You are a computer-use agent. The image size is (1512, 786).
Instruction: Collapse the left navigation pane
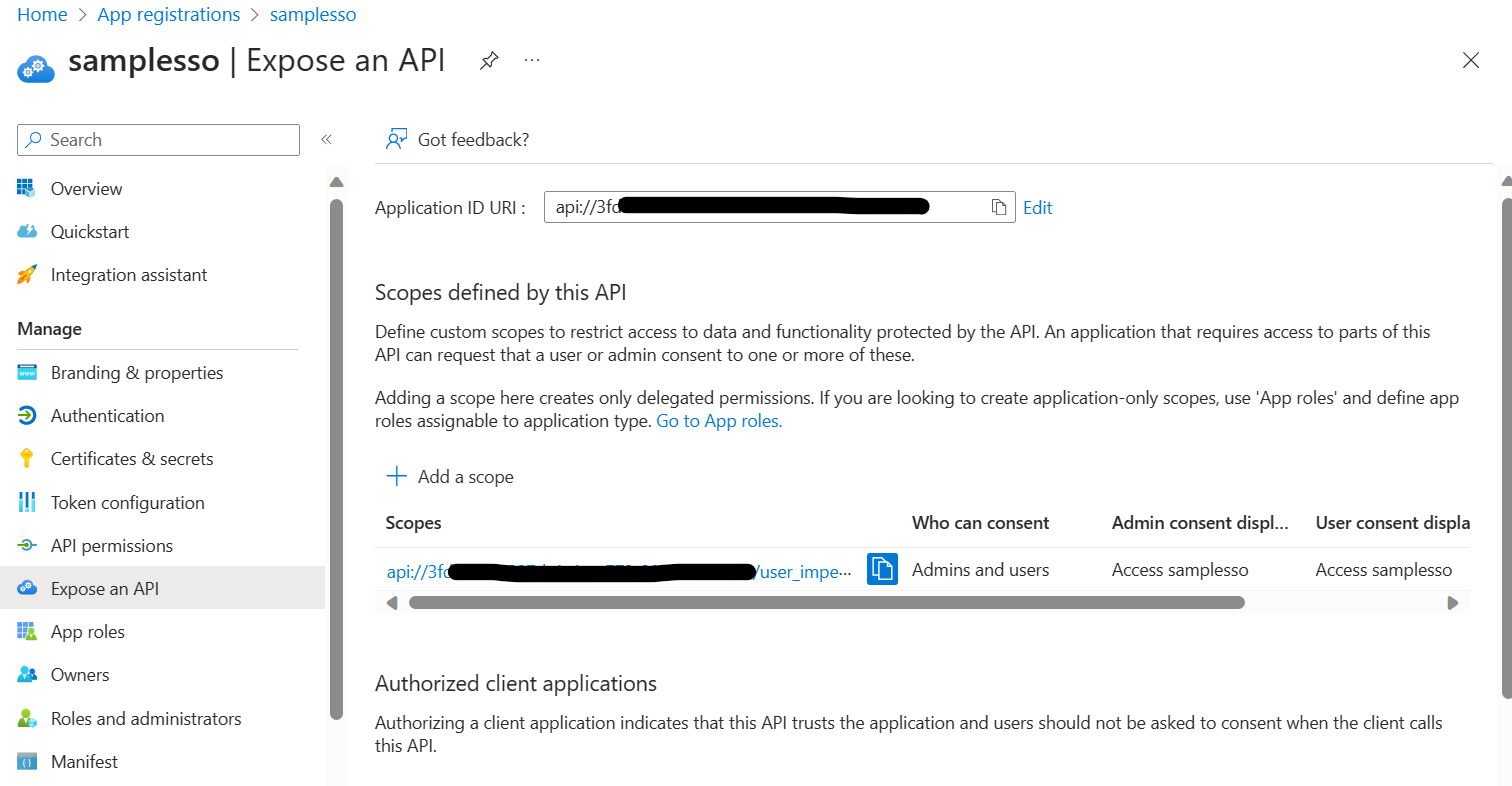pyautogui.click(x=326, y=139)
